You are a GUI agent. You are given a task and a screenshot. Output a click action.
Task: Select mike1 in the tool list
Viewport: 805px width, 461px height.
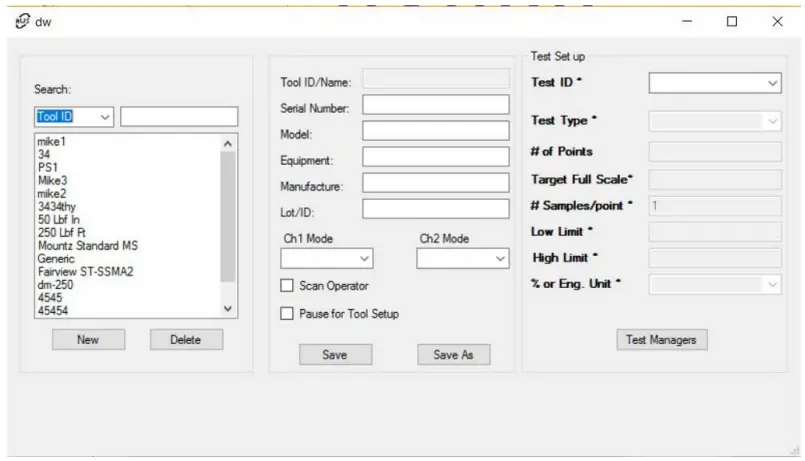(x=51, y=141)
